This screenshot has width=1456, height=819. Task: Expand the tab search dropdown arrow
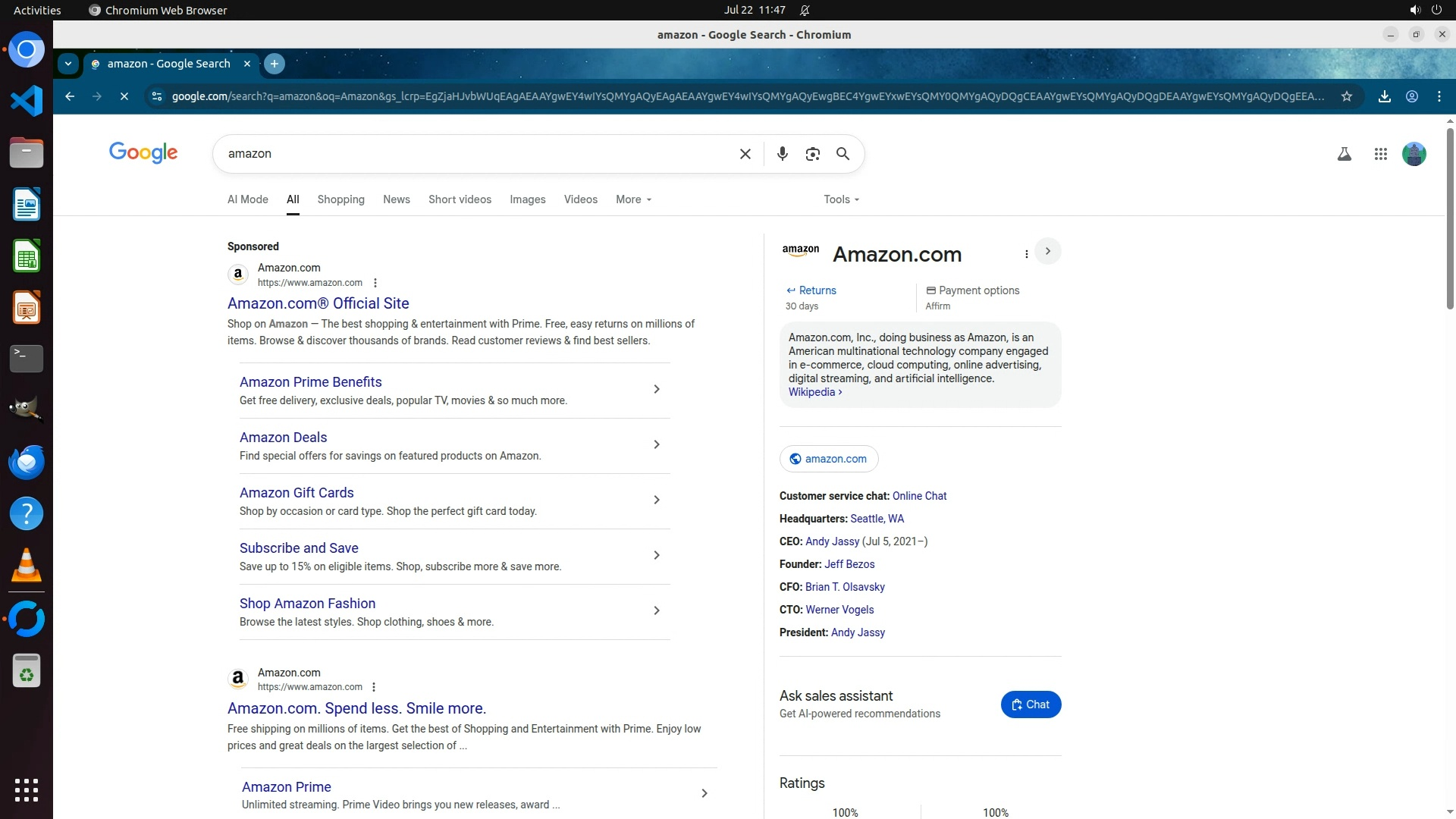pos(68,64)
